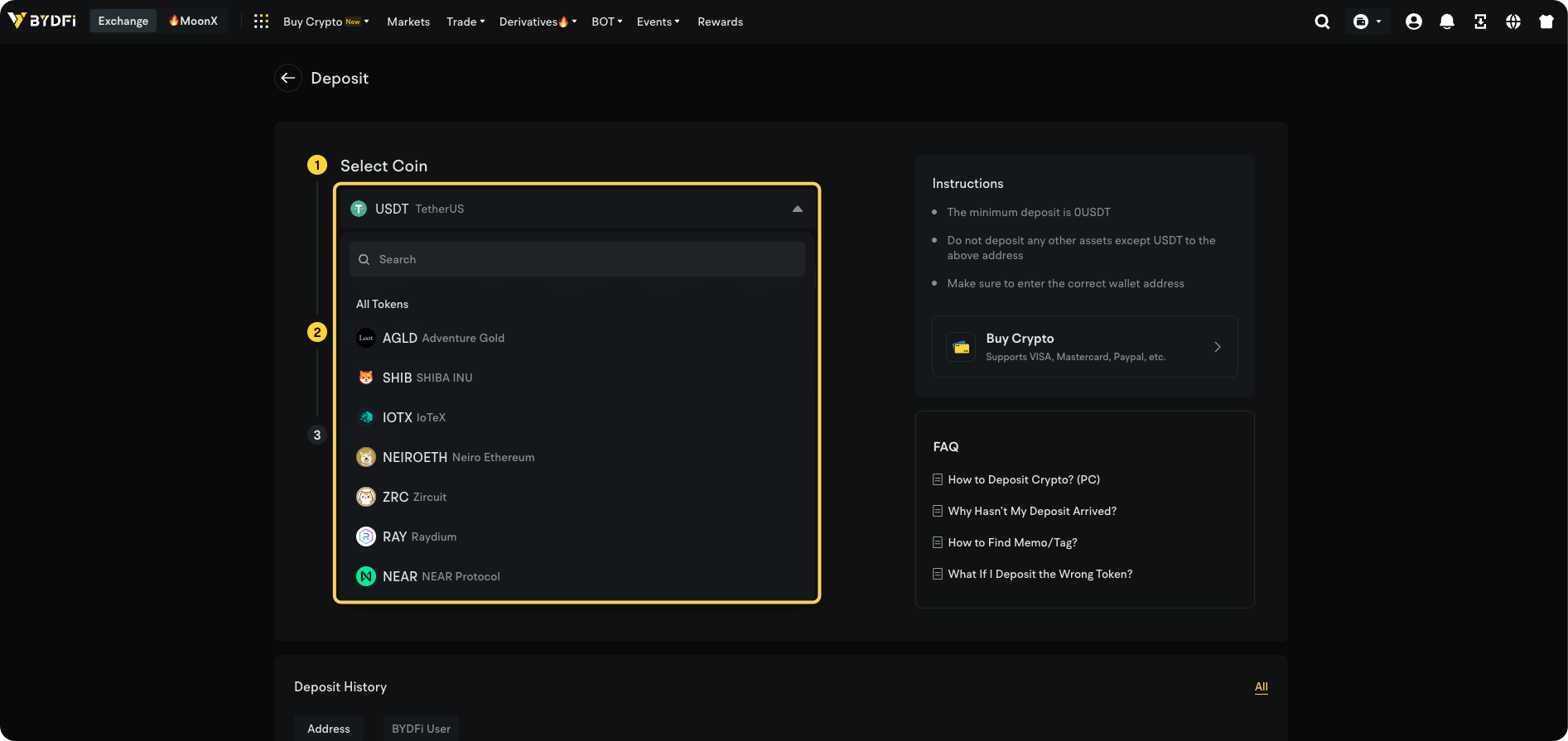The image size is (1568, 741).
Task: Open the notifications bell
Action: (x=1446, y=22)
